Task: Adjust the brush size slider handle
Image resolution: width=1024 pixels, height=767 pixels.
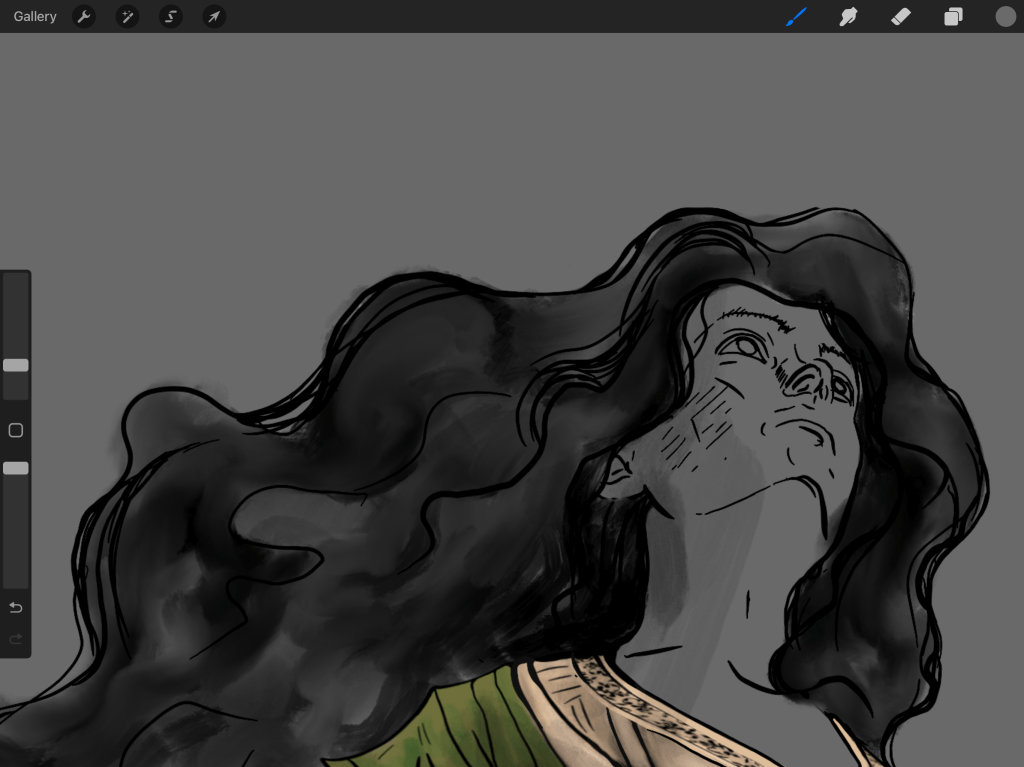Action: point(15,365)
